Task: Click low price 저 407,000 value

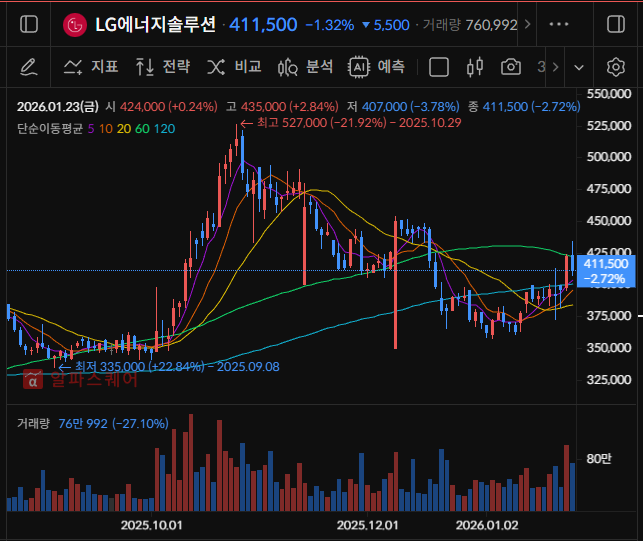Action: (403, 107)
